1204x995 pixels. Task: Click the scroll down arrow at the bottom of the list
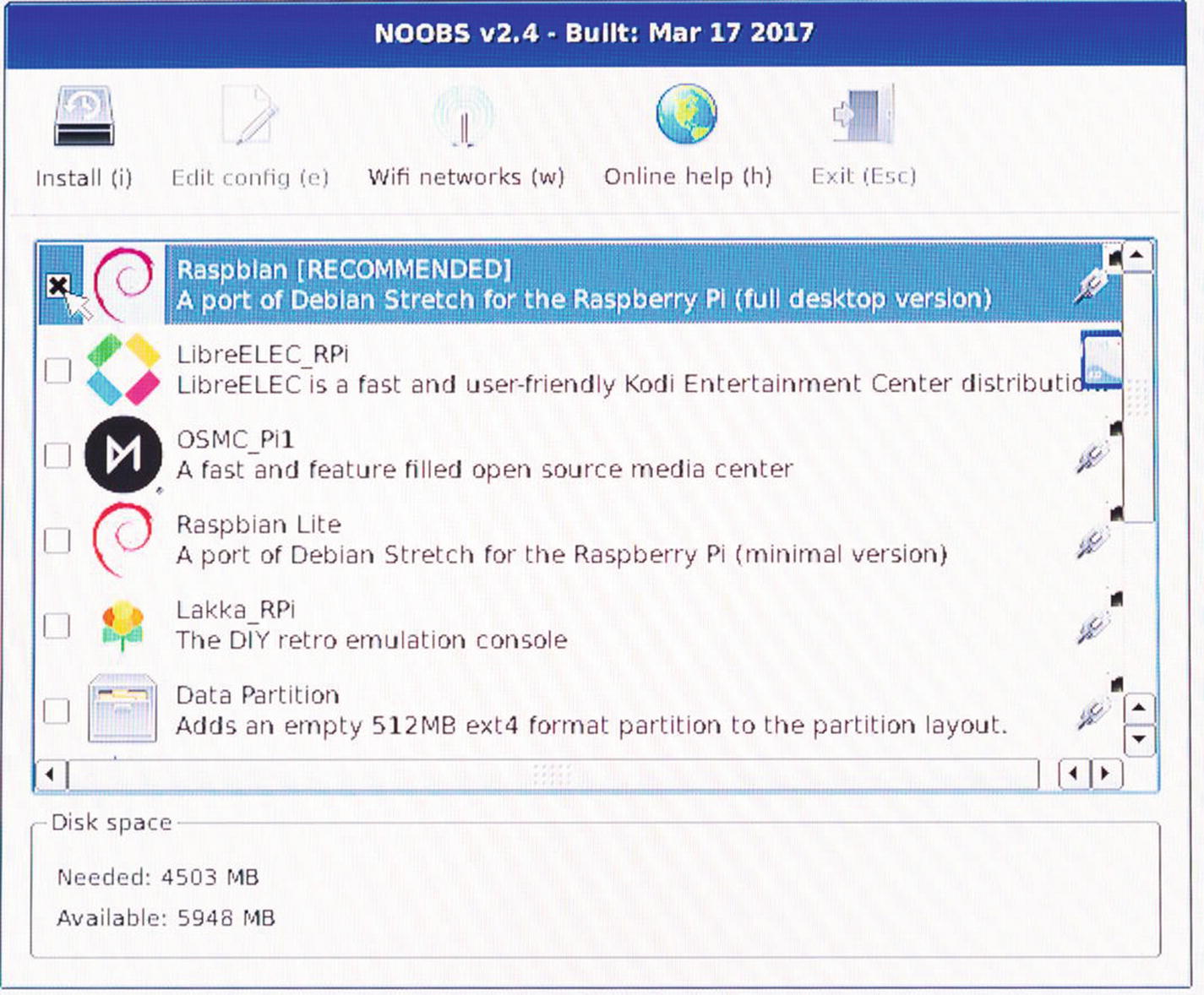pos(1139,740)
